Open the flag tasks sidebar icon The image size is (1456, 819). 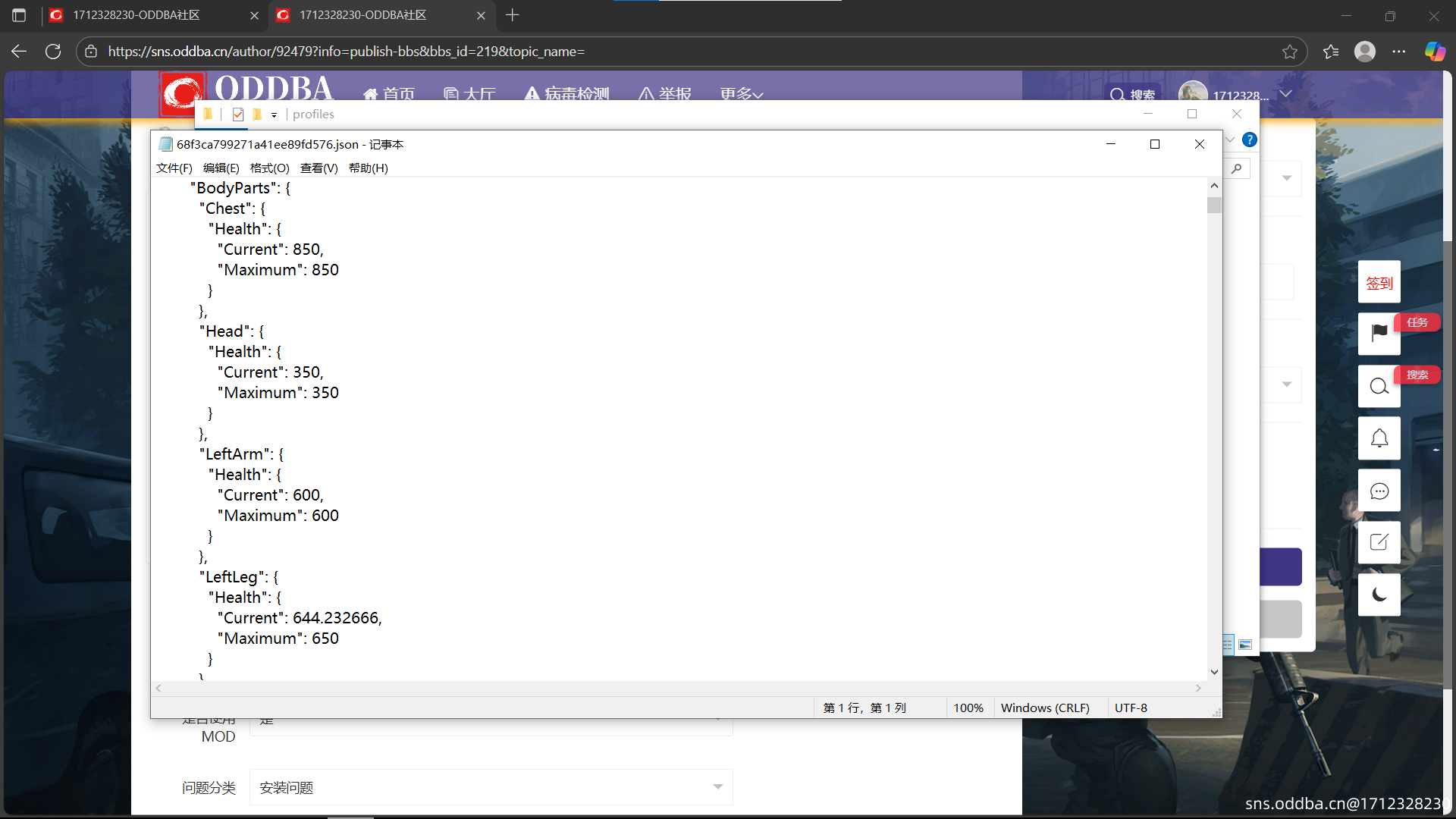[1379, 332]
